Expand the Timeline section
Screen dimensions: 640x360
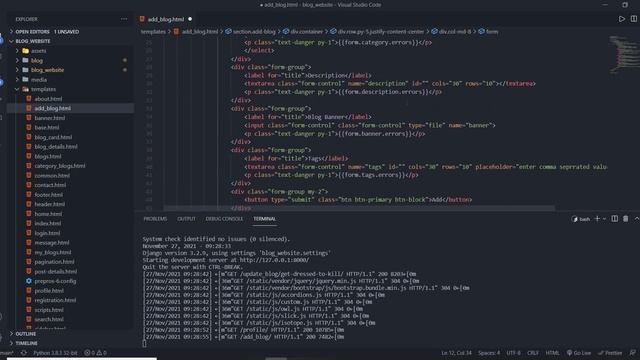[26, 343]
